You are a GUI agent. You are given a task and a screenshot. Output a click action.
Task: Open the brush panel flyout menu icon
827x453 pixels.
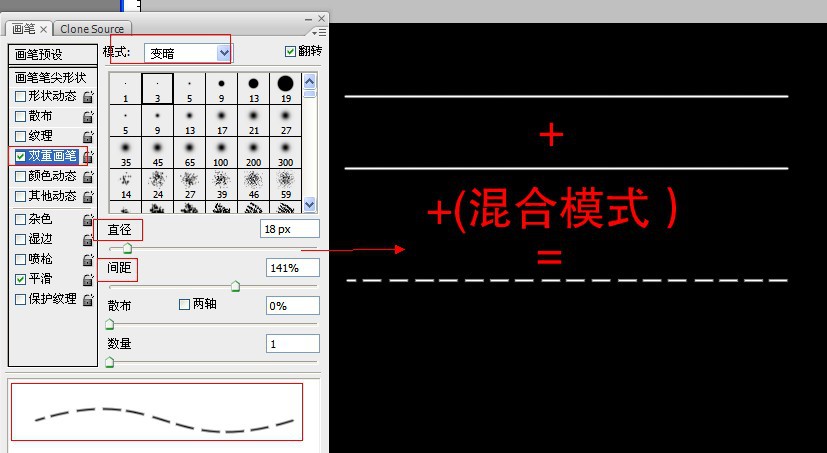[x=319, y=33]
